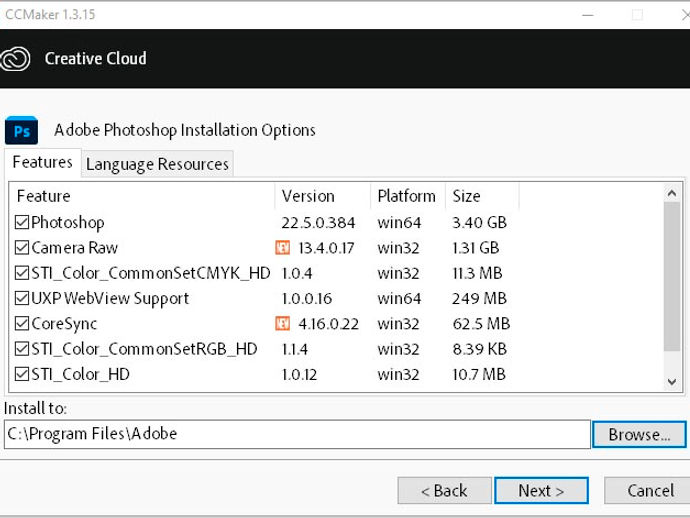Click the 10.7 MB size value
This screenshot has height=518, width=690.
479,375
